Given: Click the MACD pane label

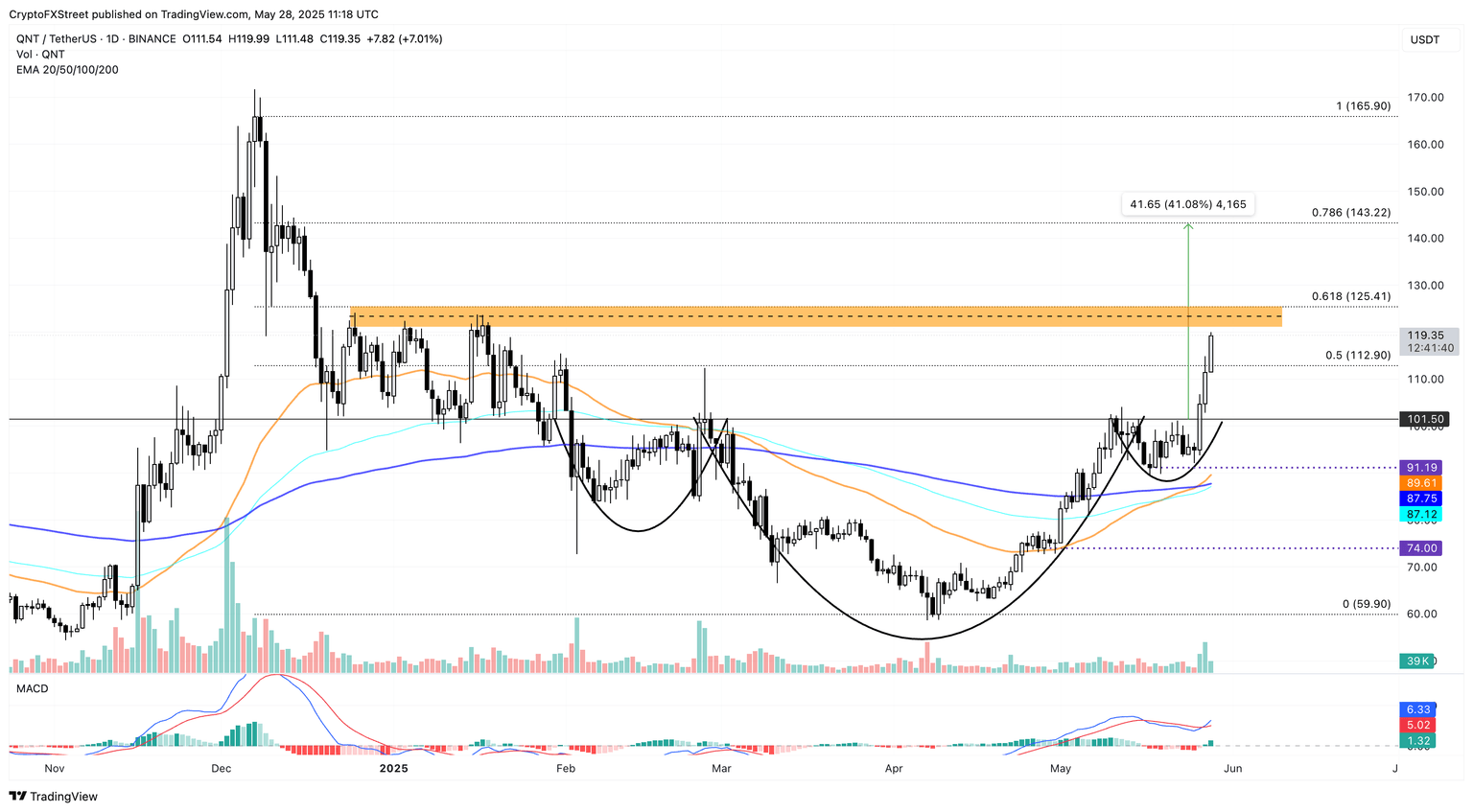Looking at the screenshot, I should [x=32, y=688].
